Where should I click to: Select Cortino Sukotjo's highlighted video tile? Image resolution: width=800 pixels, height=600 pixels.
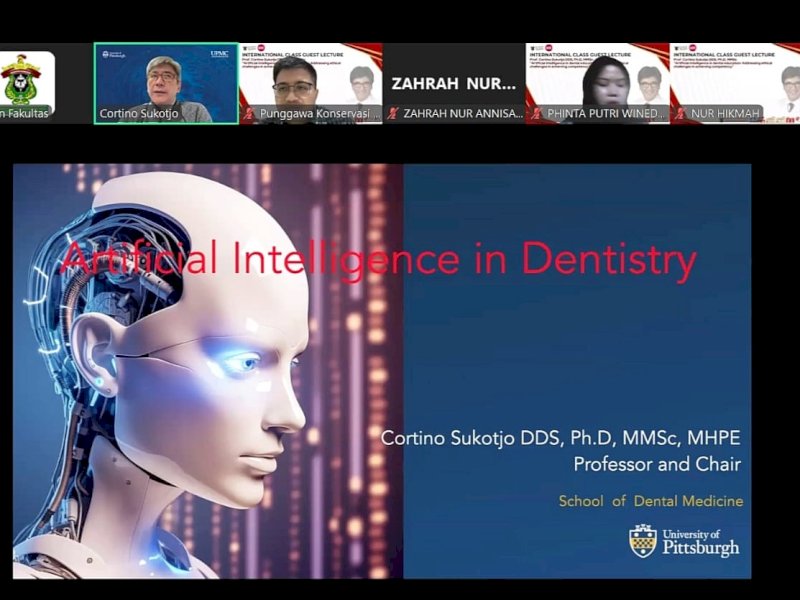click(x=163, y=80)
